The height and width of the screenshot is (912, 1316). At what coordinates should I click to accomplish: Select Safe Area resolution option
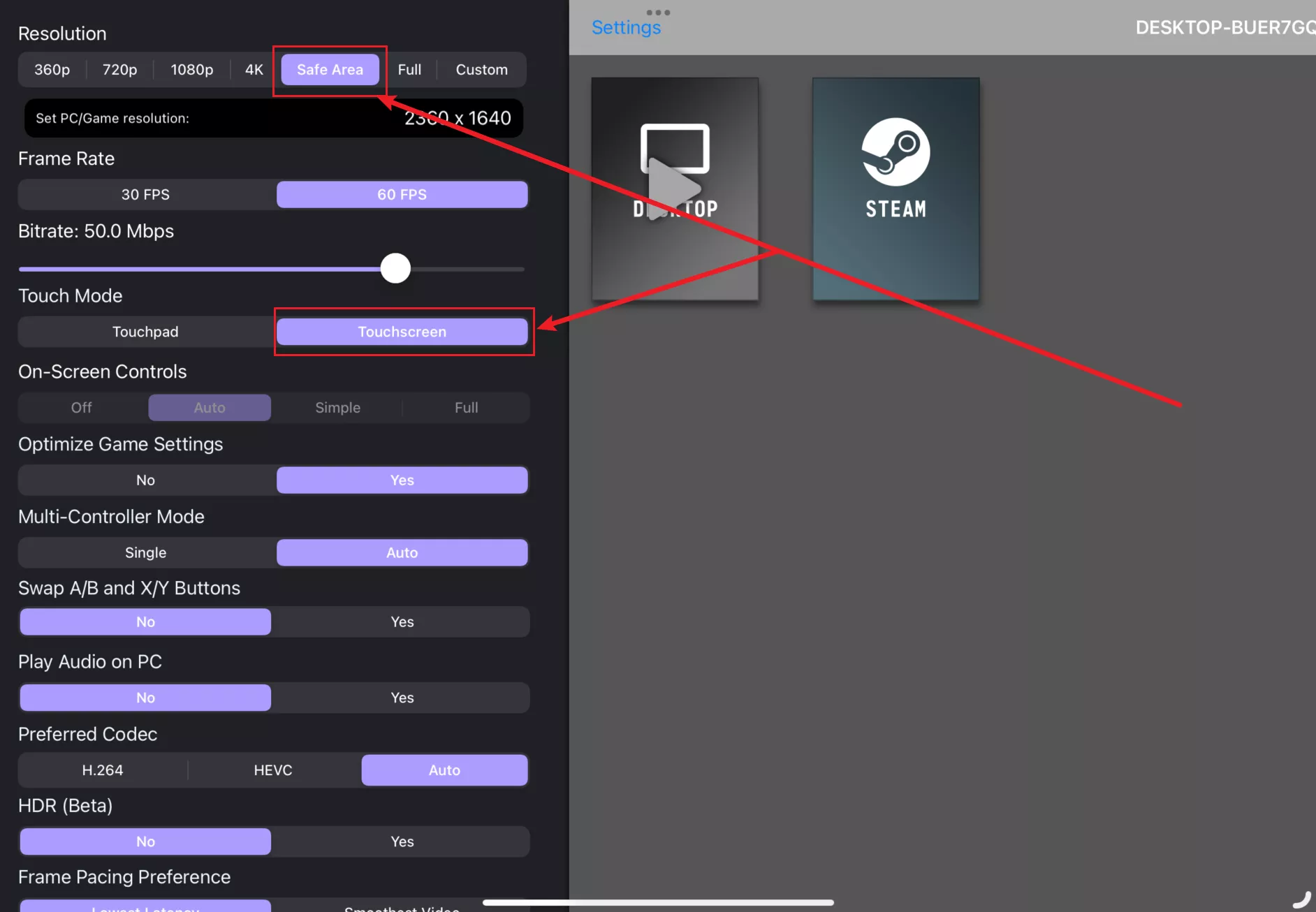point(330,70)
